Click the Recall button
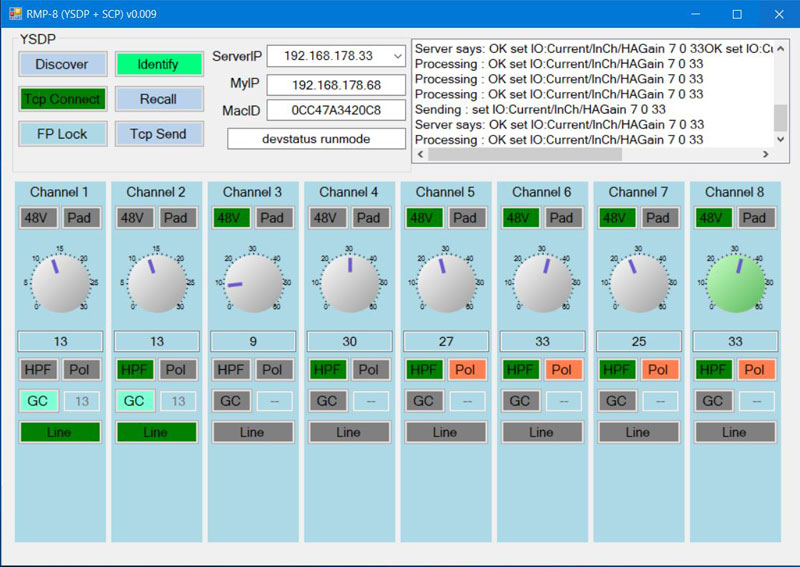This screenshot has width=800, height=567. 159,99
